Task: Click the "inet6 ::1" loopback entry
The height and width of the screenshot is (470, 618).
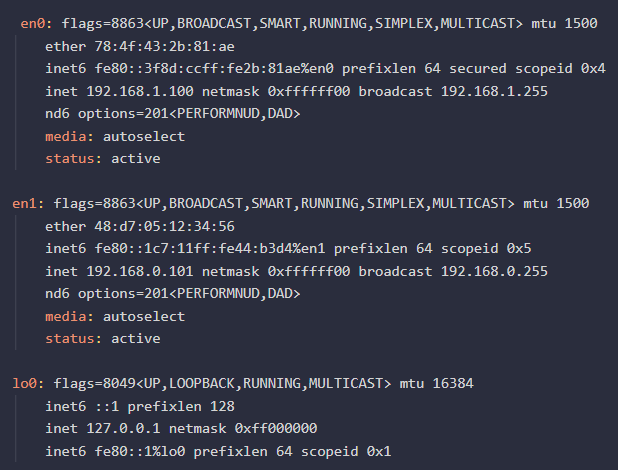Action: point(81,406)
